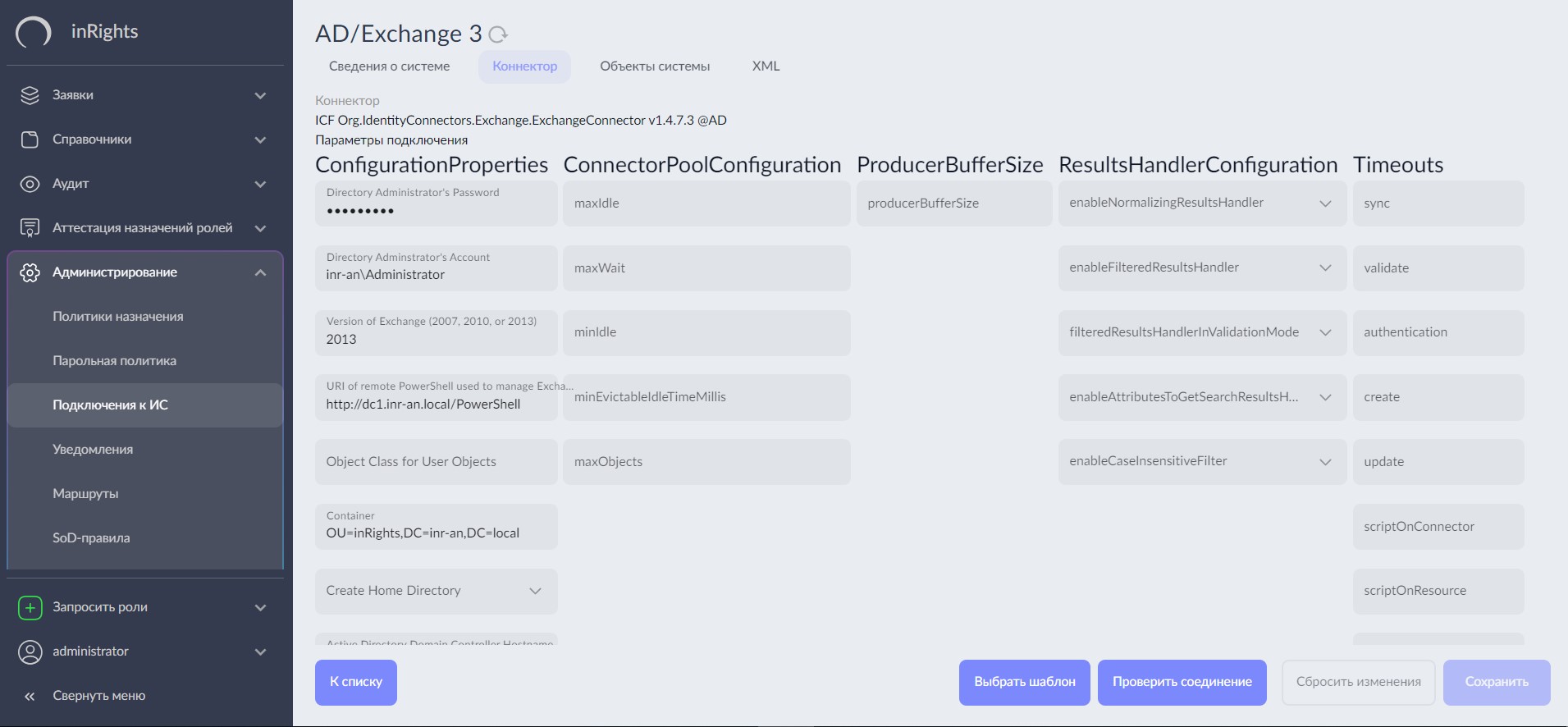
Task: Click the Администрирование gear icon
Action: point(30,272)
